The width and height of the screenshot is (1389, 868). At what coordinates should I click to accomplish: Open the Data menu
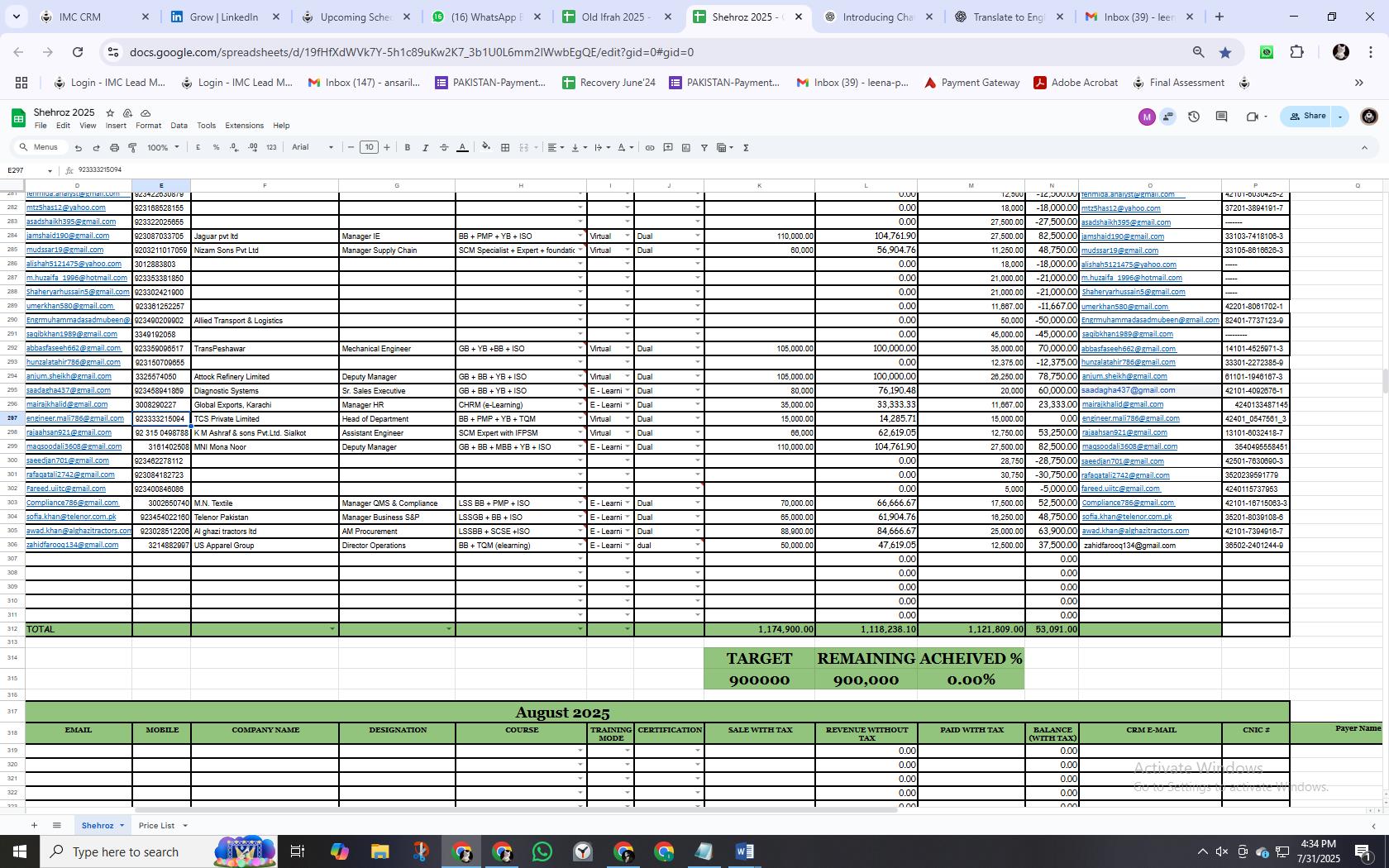[179, 126]
